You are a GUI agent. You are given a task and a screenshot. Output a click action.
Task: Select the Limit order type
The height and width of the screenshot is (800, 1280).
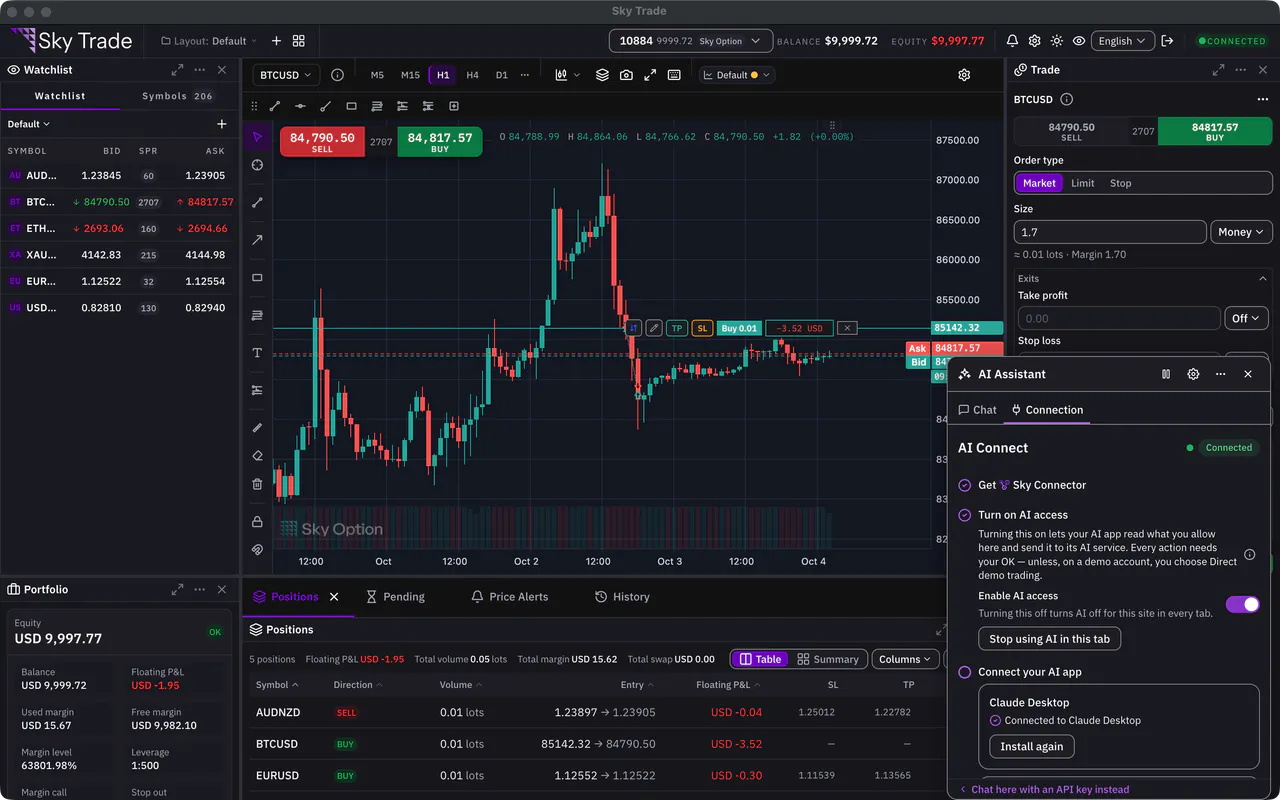[x=1083, y=183]
